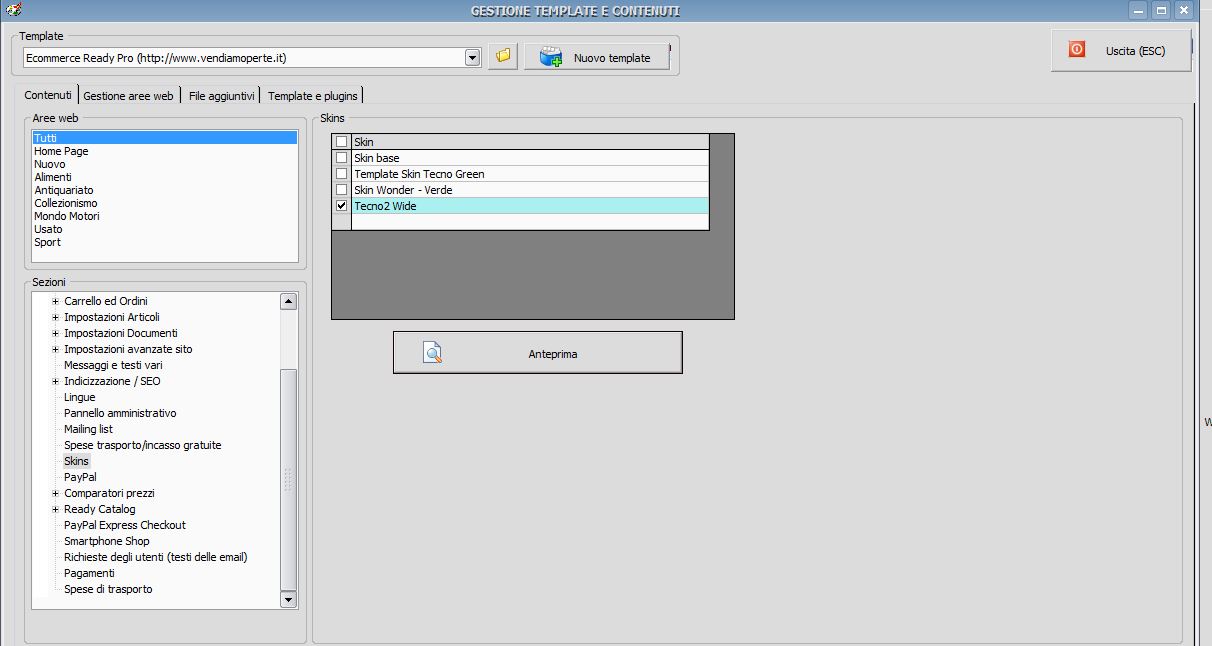Click the app icon in title bar
1212x646 pixels.
pyautogui.click(x=12, y=10)
